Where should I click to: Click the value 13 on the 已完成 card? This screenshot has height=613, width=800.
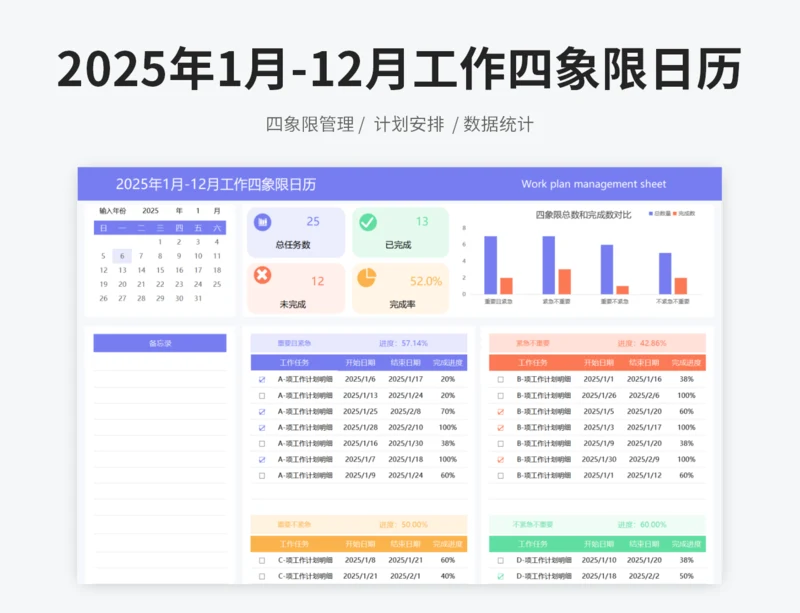(422, 222)
